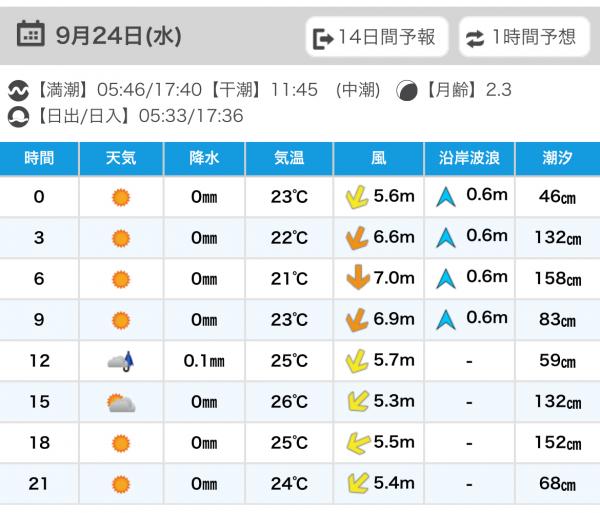Click the wave direction arrow at hour 3
This screenshot has height=513, width=600.
click(x=446, y=238)
